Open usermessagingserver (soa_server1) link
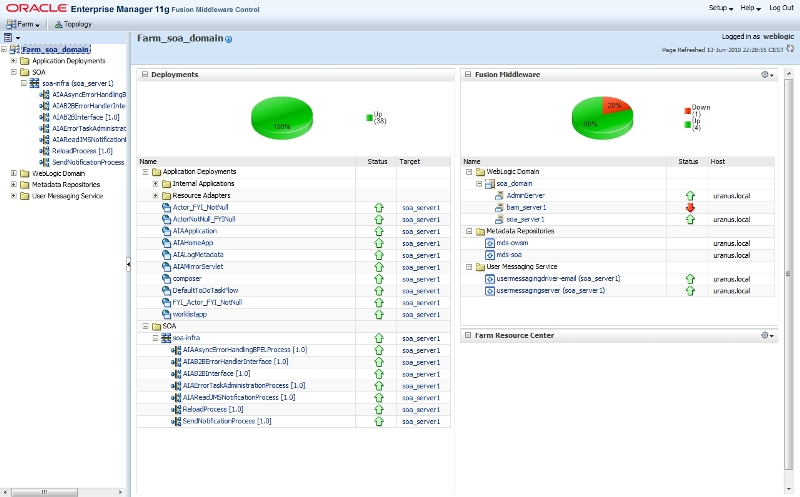The width and height of the screenshot is (800, 497). pos(551,290)
